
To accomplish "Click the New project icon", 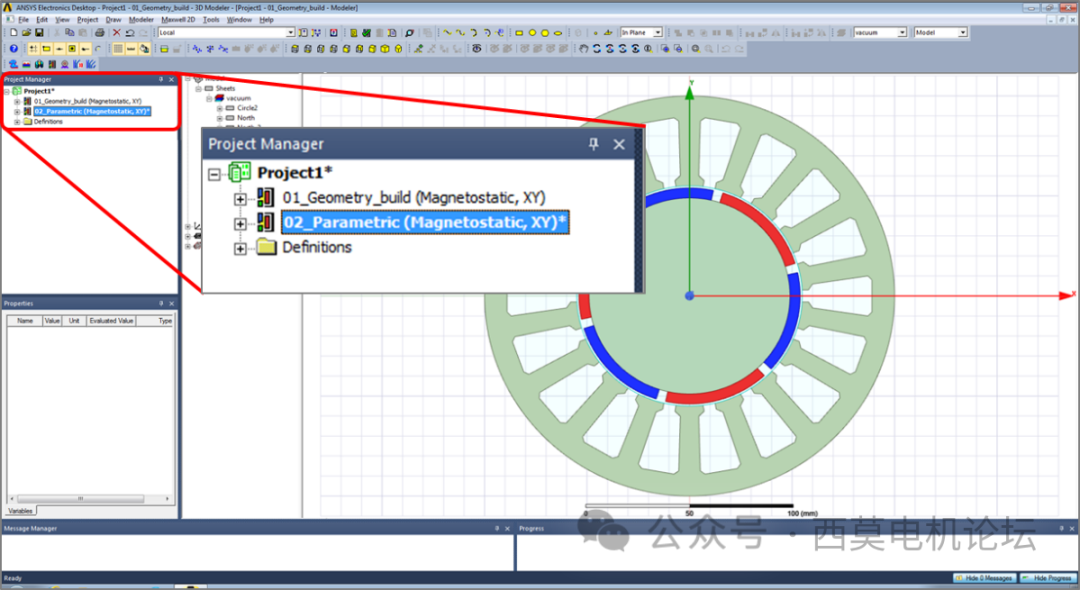I will (x=13, y=33).
